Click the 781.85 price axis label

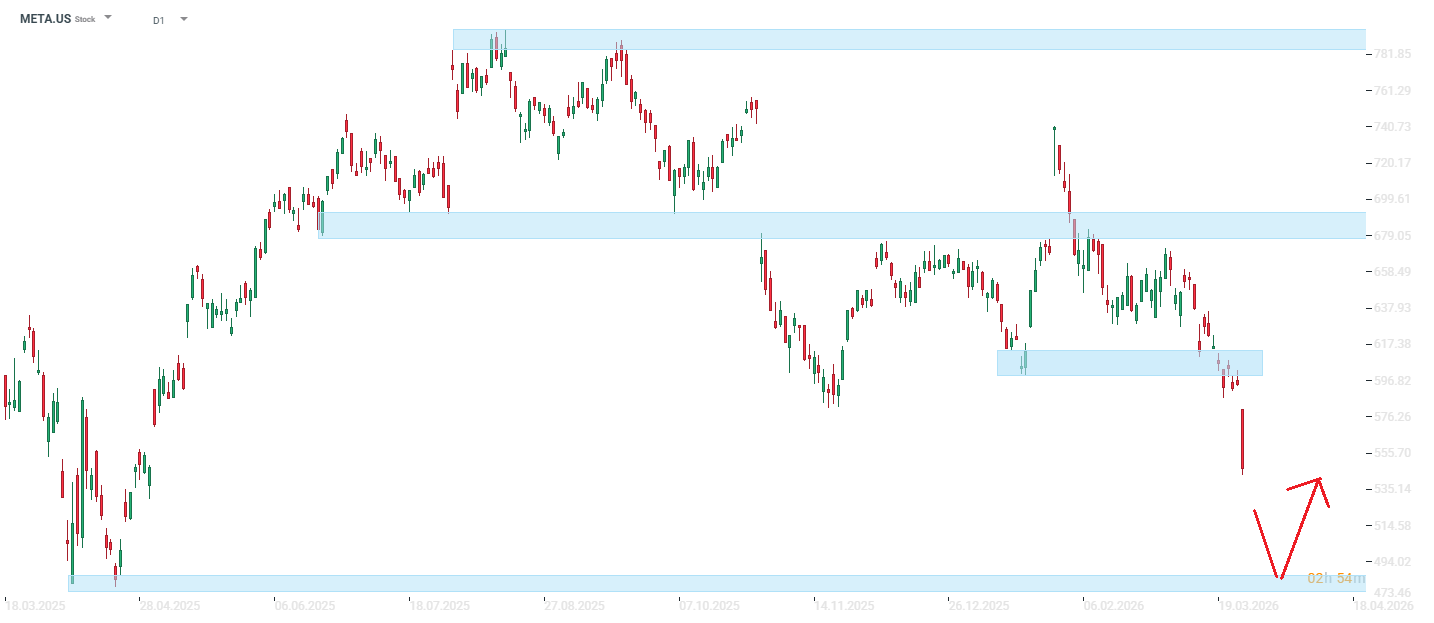point(1391,54)
